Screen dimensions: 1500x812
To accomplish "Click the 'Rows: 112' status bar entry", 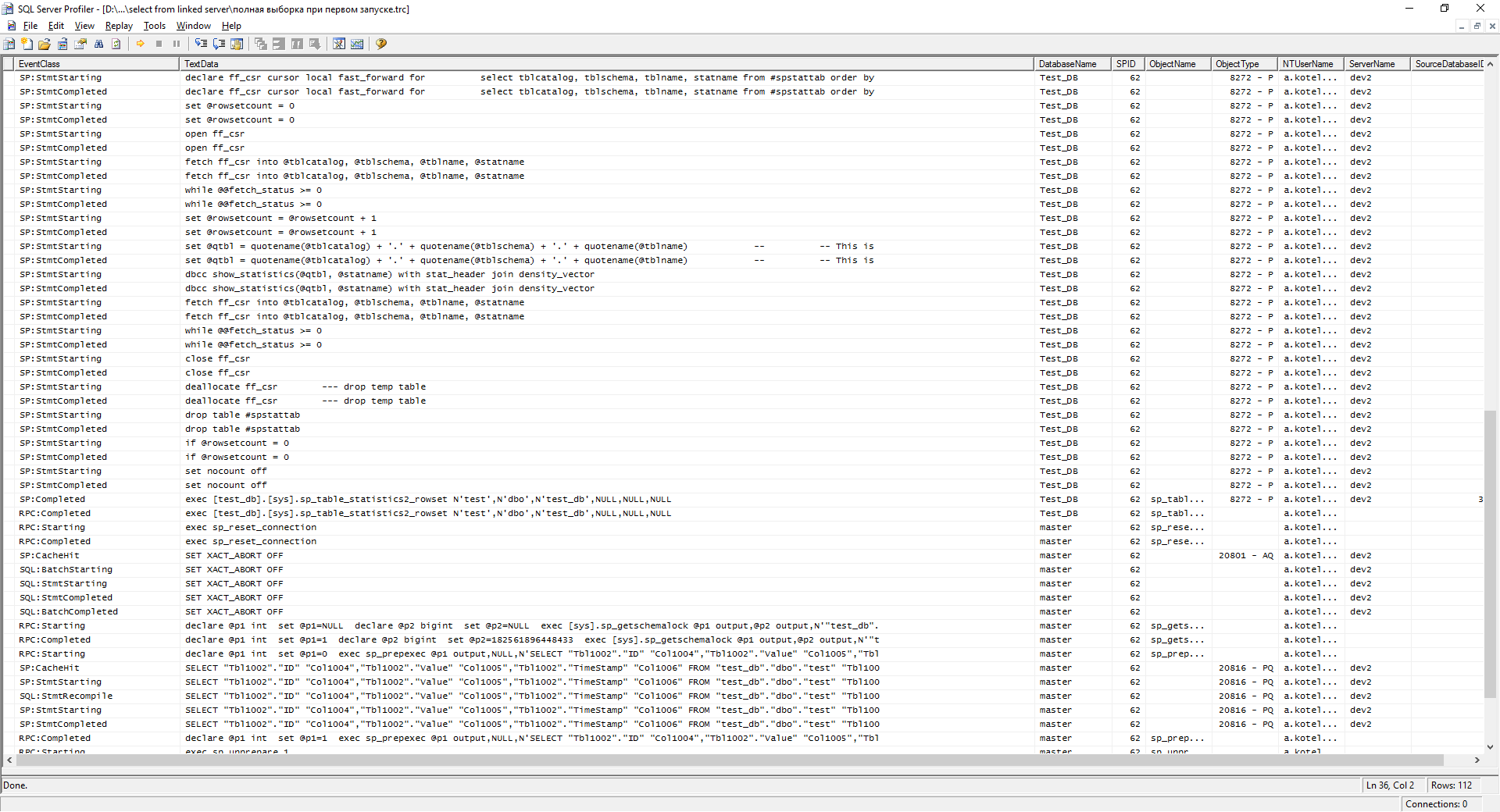I will 1452,785.
